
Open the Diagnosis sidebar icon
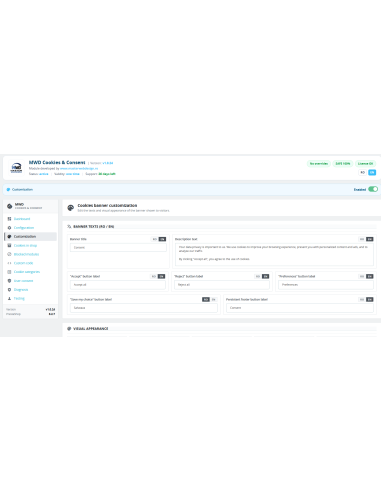click(x=9, y=290)
